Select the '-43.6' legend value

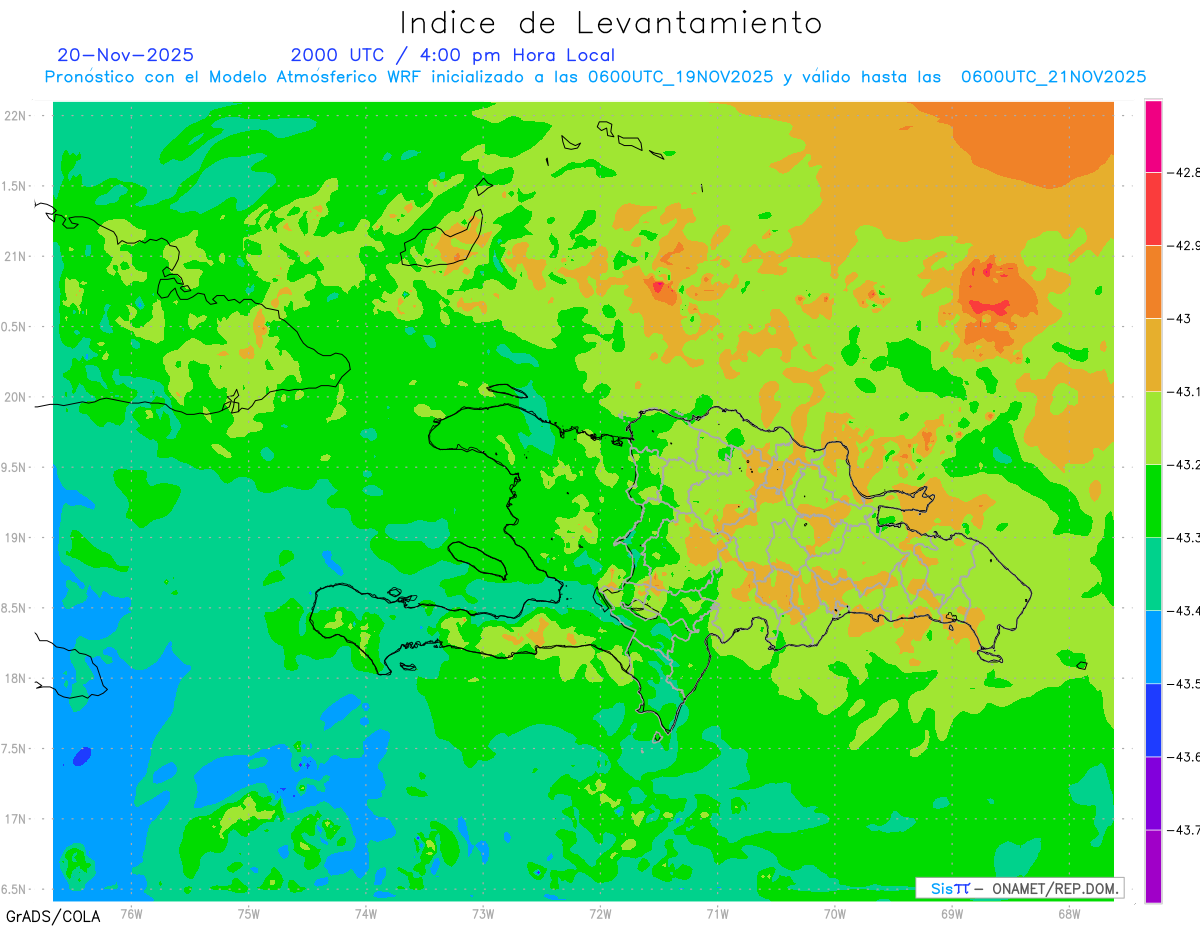(1184, 757)
